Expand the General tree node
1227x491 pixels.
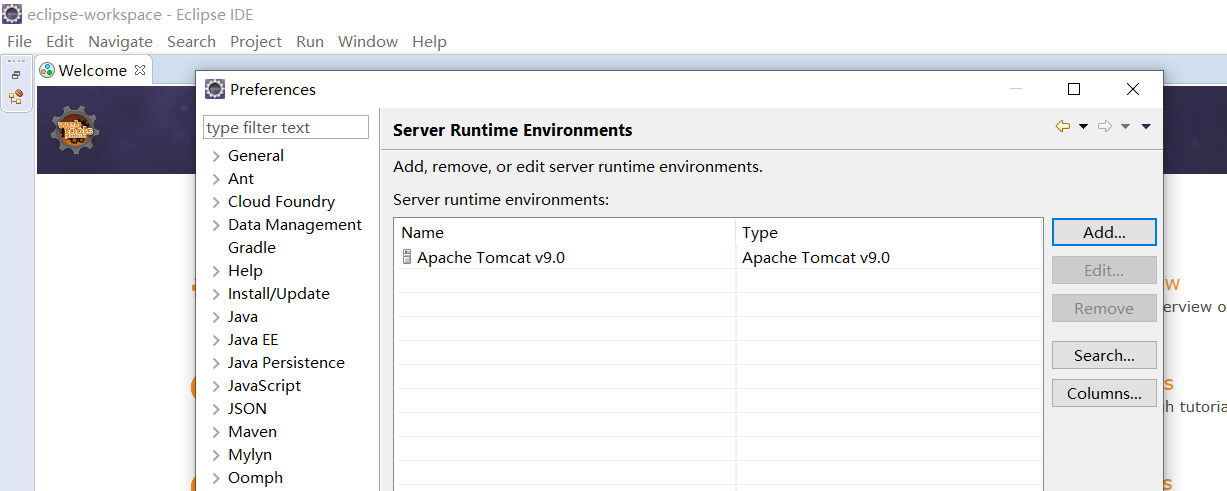point(216,156)
